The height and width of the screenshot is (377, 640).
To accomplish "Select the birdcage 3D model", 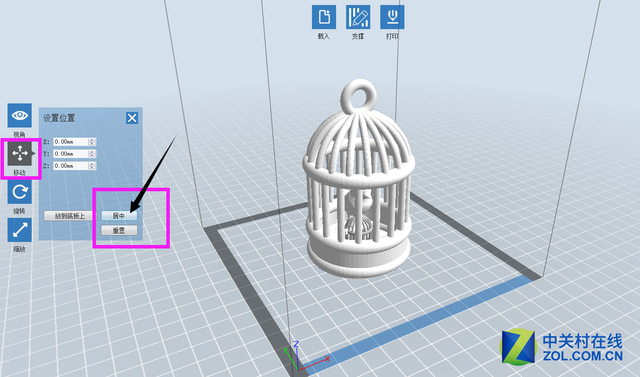I will 358,180.
